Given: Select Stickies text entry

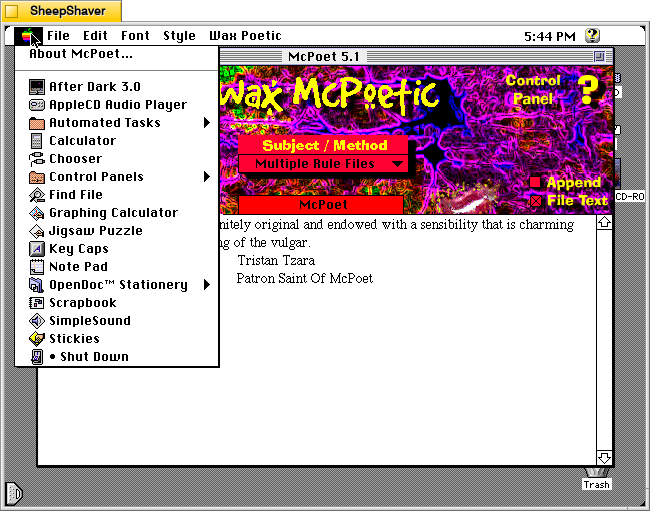Looking at the screenshot, I should 74,339.
